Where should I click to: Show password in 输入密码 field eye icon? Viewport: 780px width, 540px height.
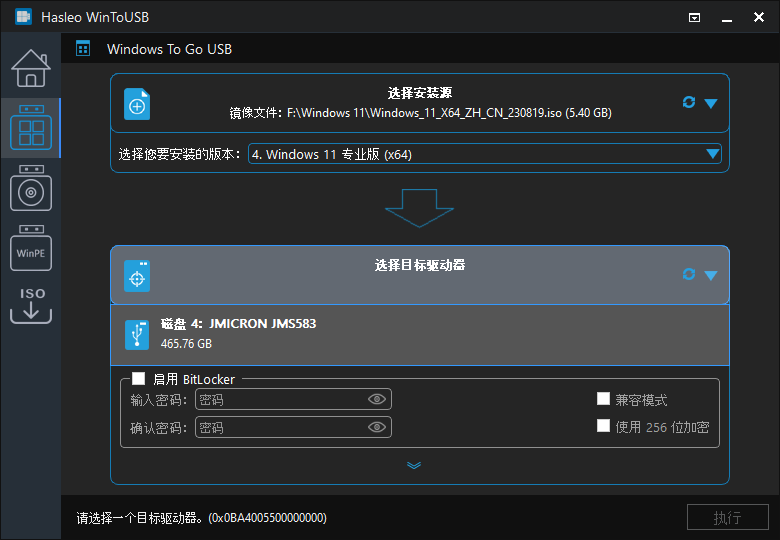(377, 399)
